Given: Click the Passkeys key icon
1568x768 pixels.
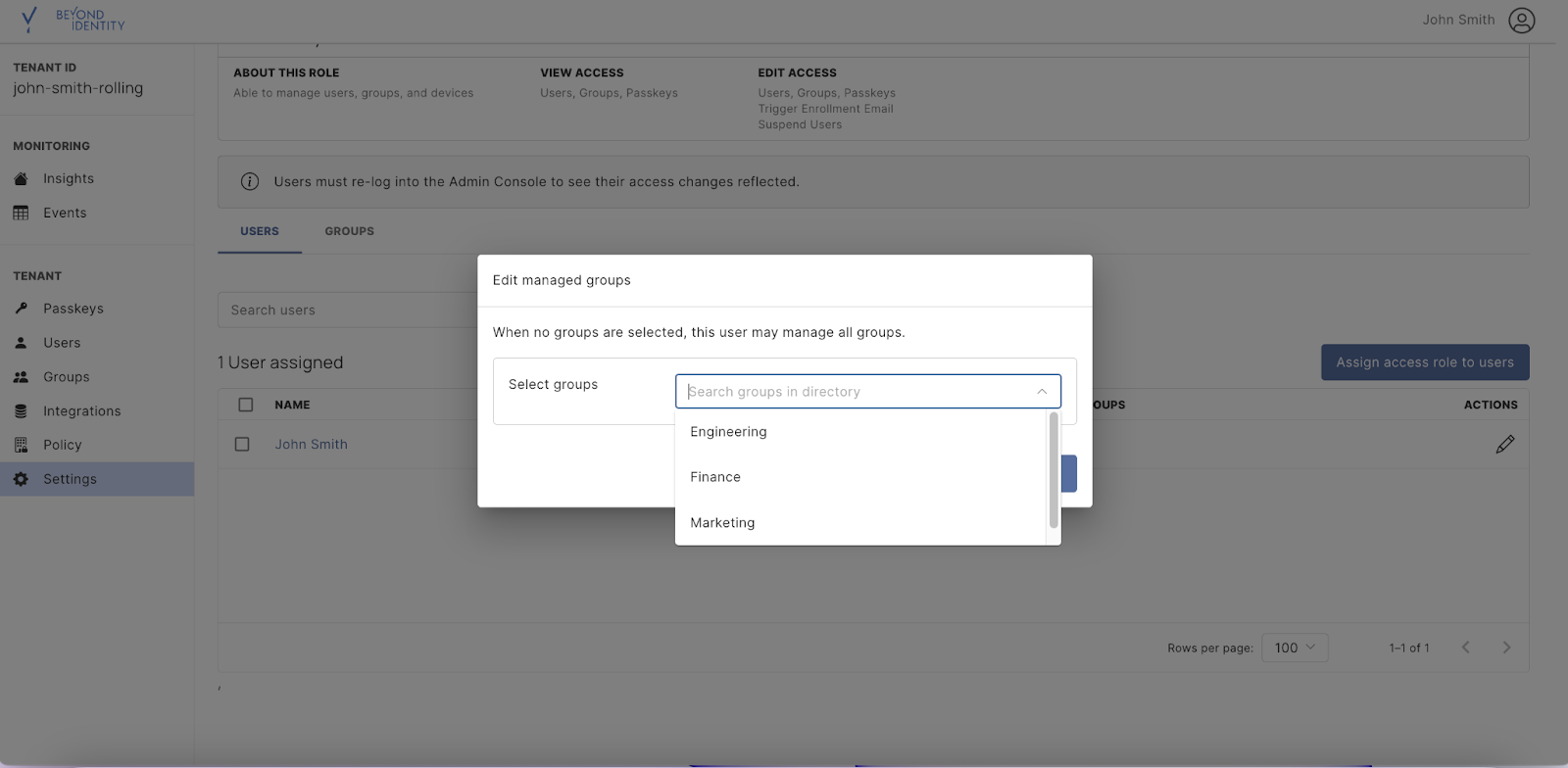Looking at the screenshot, I should pyautogui.click(x=21, y=309).
